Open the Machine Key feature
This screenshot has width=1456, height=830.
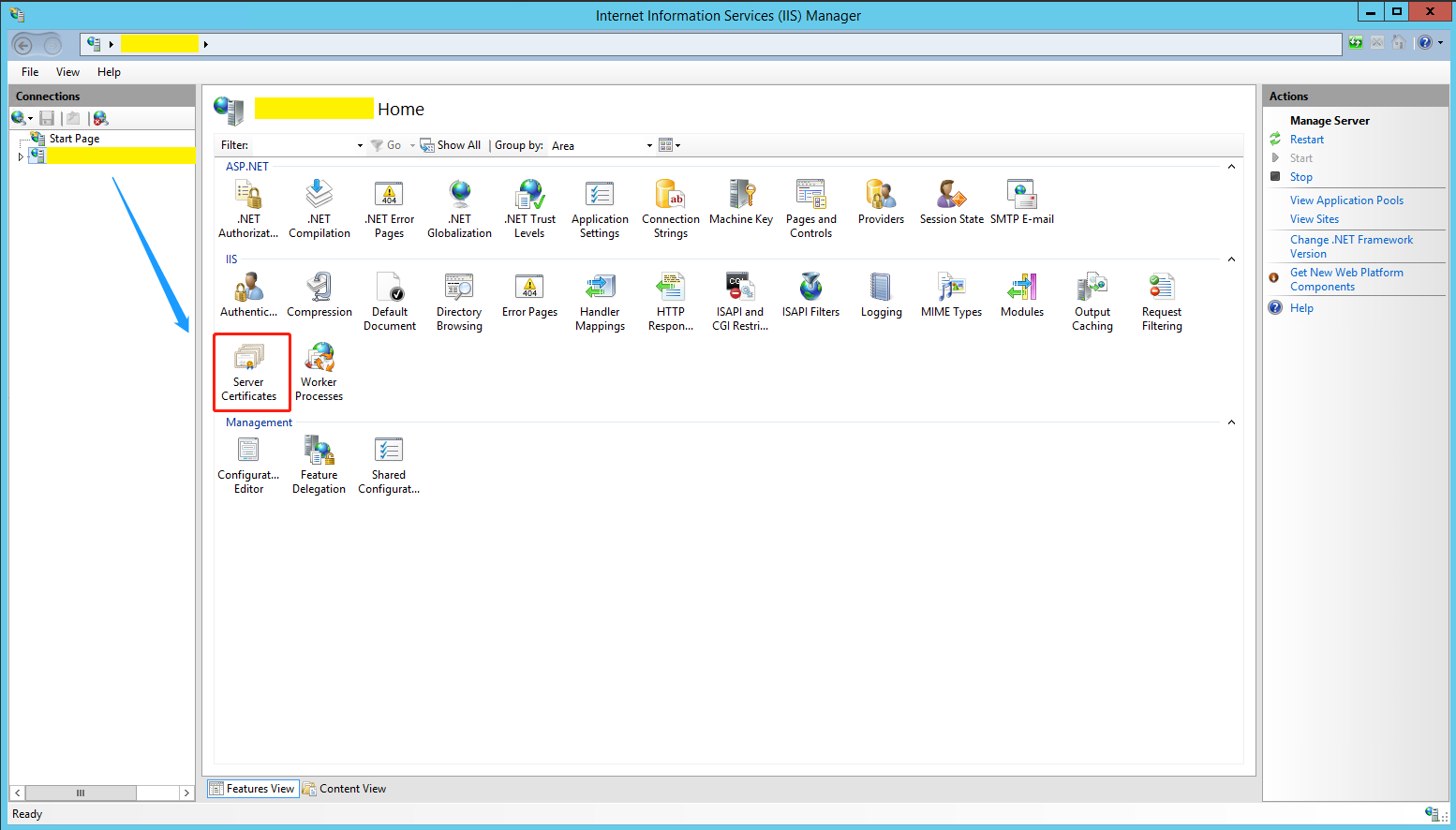pos(741,202)
